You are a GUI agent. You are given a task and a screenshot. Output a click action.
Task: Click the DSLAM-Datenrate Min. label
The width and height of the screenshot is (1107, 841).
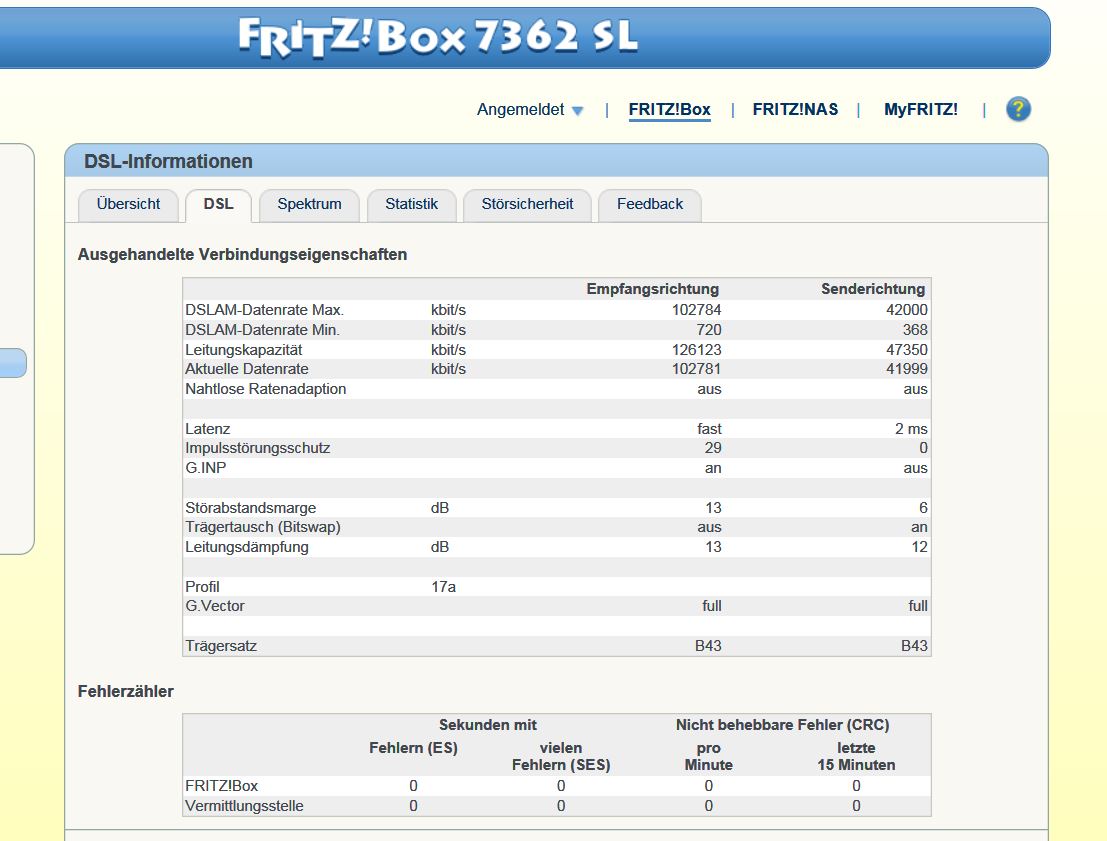[x=262, y=330]
